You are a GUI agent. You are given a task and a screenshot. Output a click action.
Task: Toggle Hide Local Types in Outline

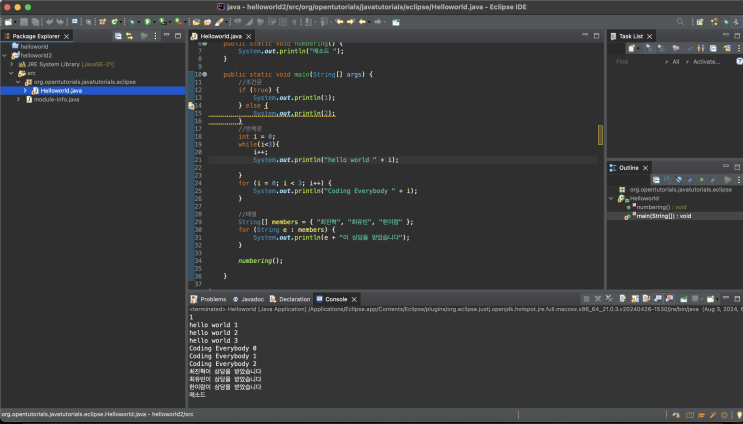pos(713,180)
